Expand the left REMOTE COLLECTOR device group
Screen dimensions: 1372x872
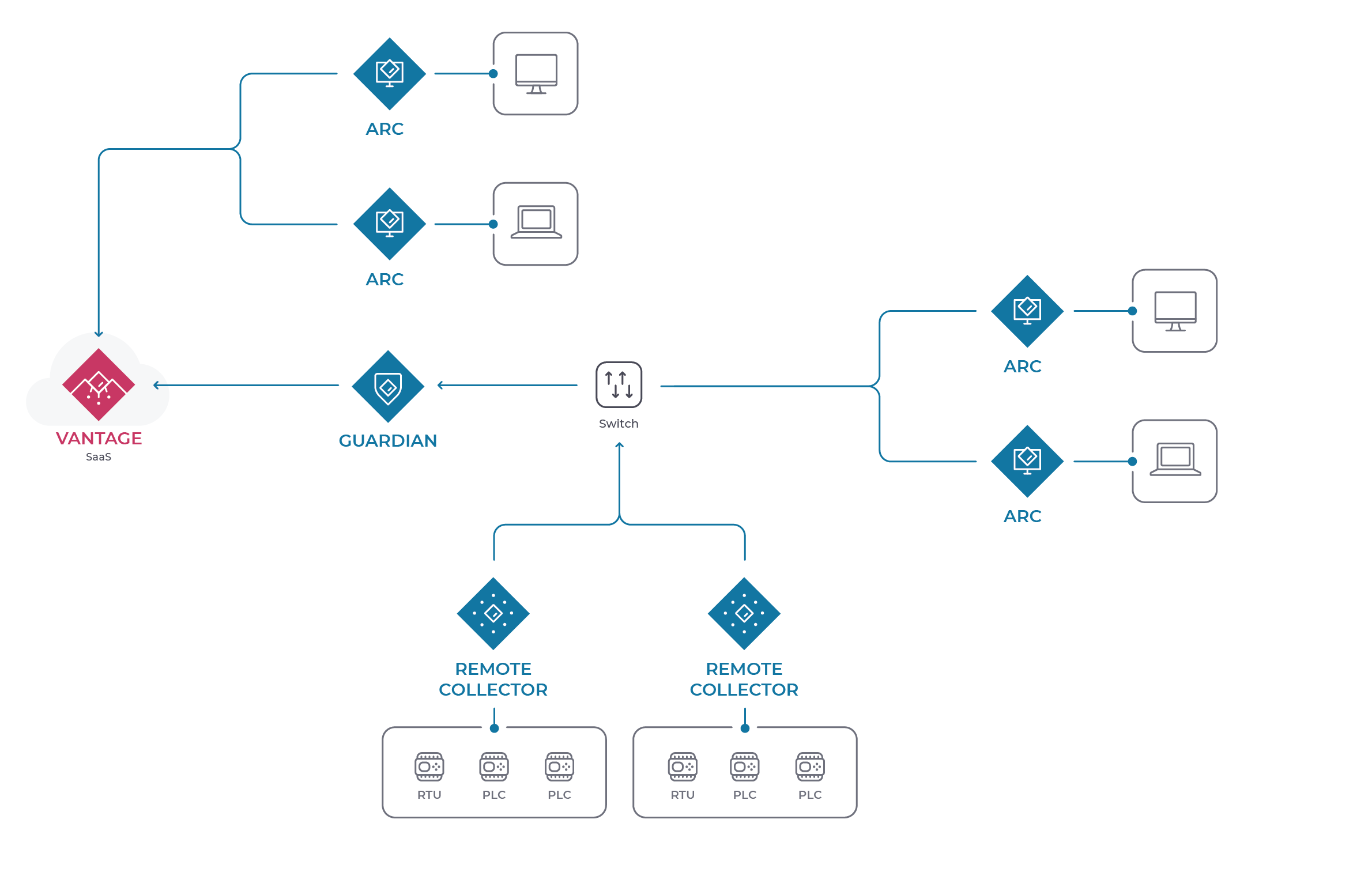pos(494,727)
